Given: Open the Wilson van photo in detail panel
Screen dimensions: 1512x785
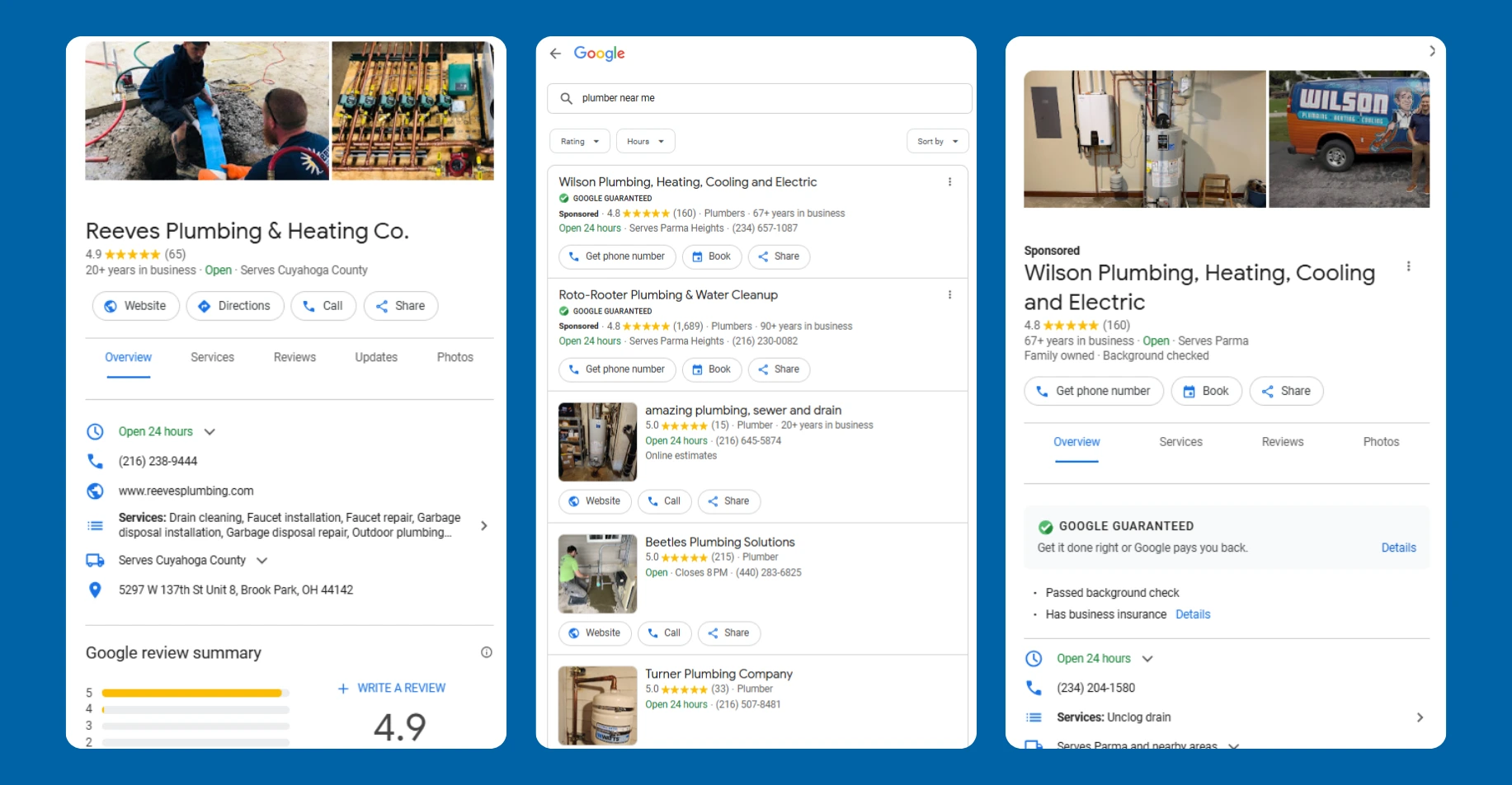Looking at the screenshot, I should coord(1349,139).
